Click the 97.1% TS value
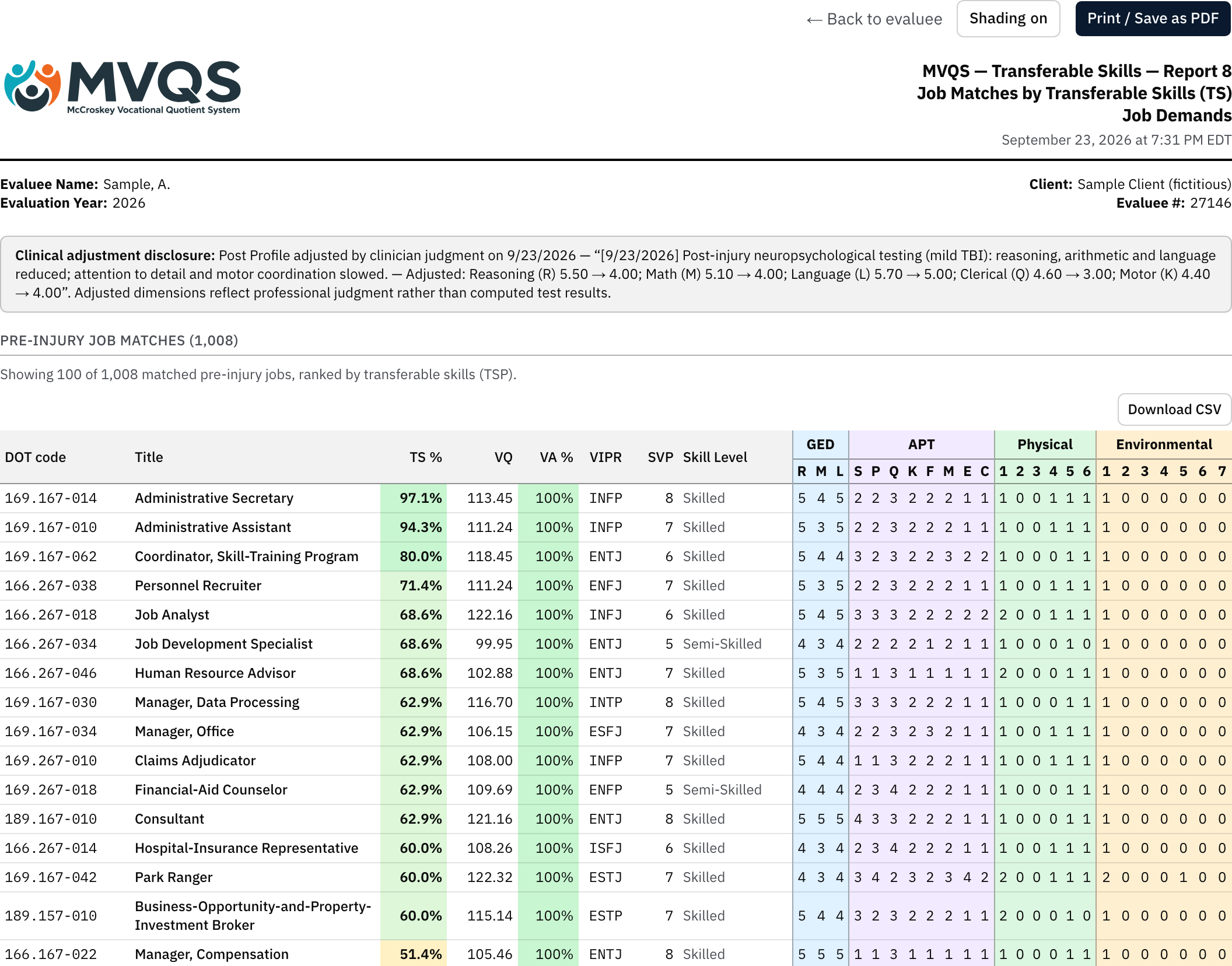The width and height of the screenshot is (1232, 966). point(420,498)
